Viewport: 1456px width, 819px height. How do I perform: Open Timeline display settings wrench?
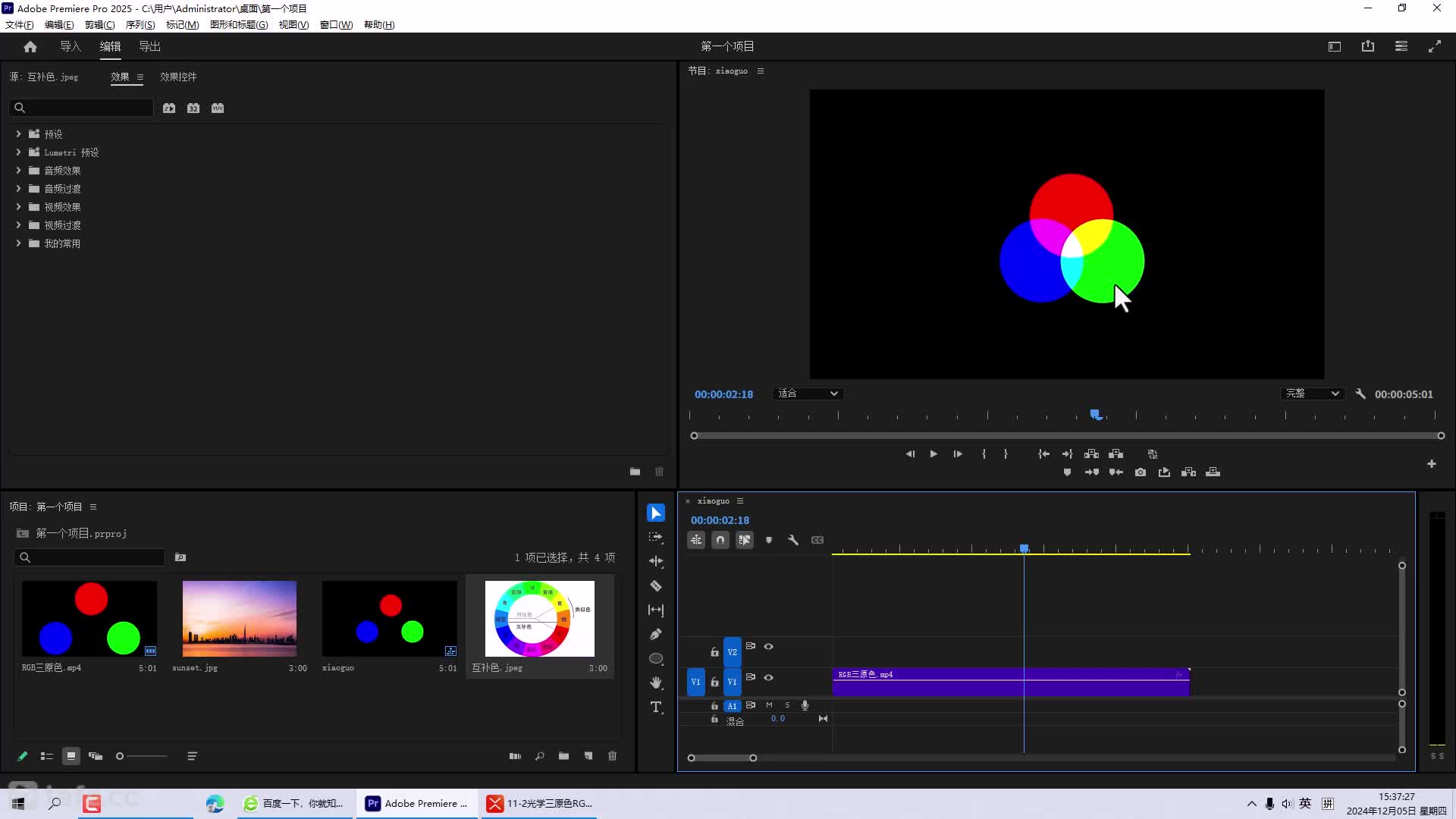793,540
